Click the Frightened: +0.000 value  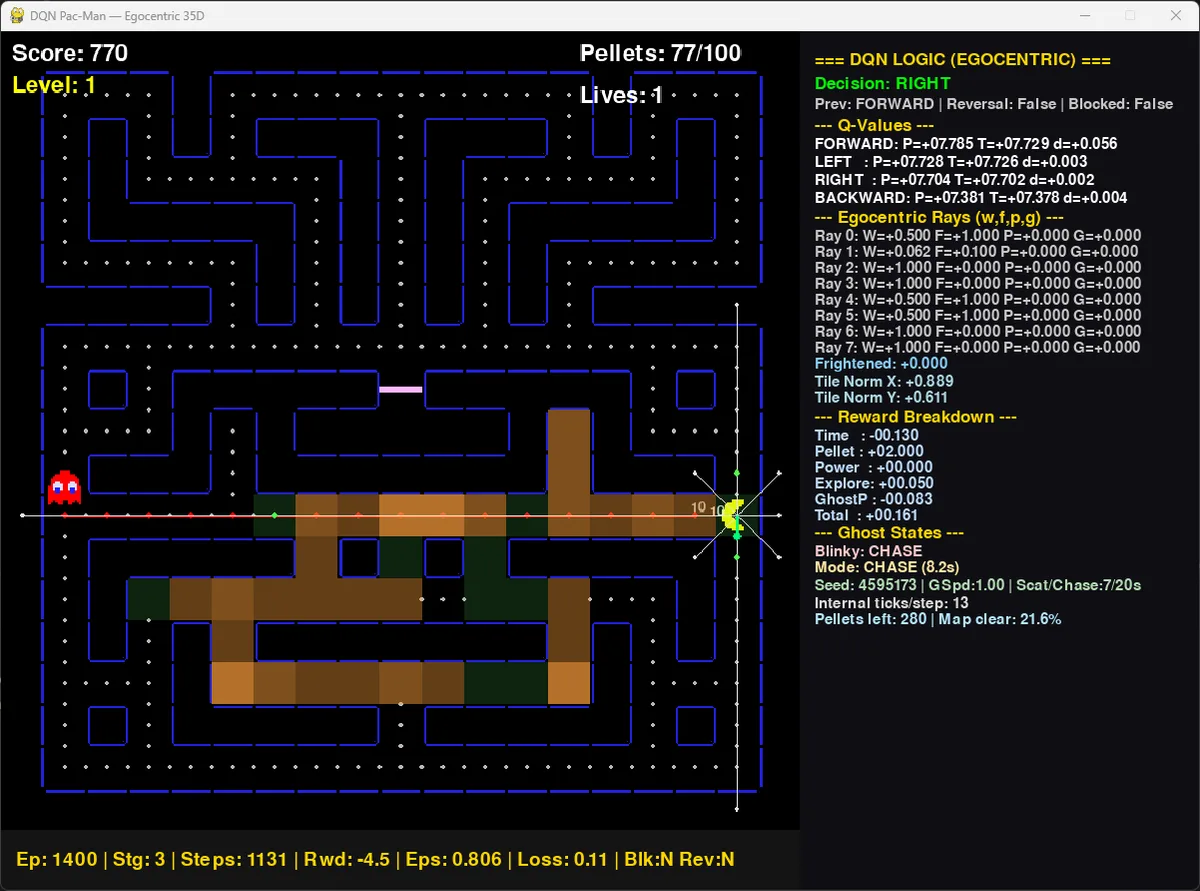[881, 364]
